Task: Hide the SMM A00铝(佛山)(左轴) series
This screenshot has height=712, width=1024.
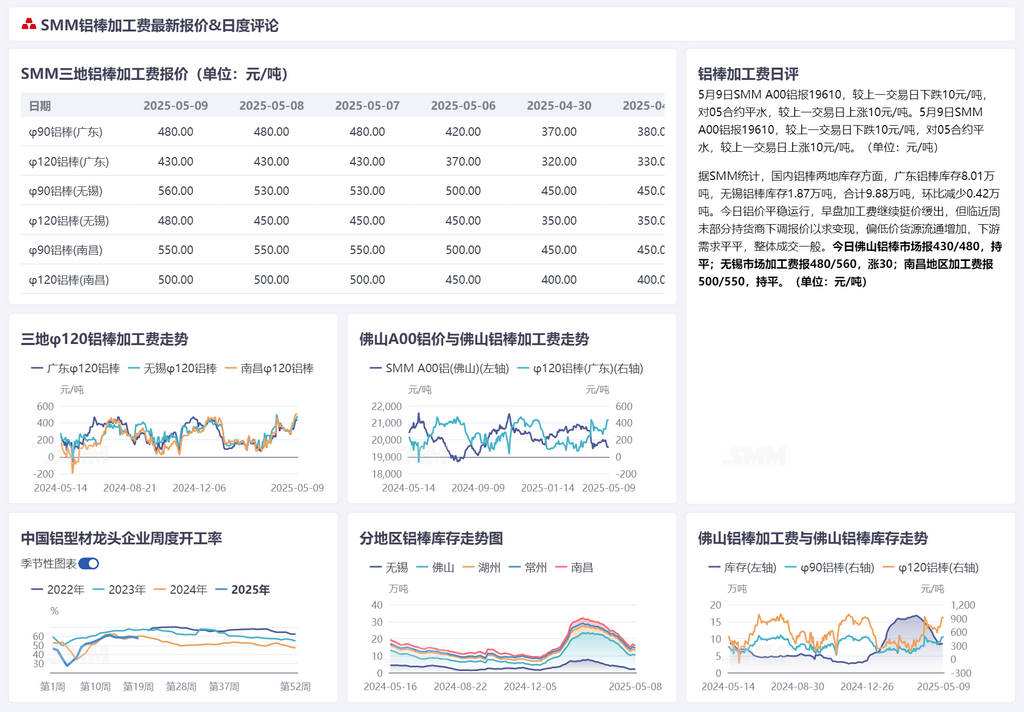Action: click(440, 368)
